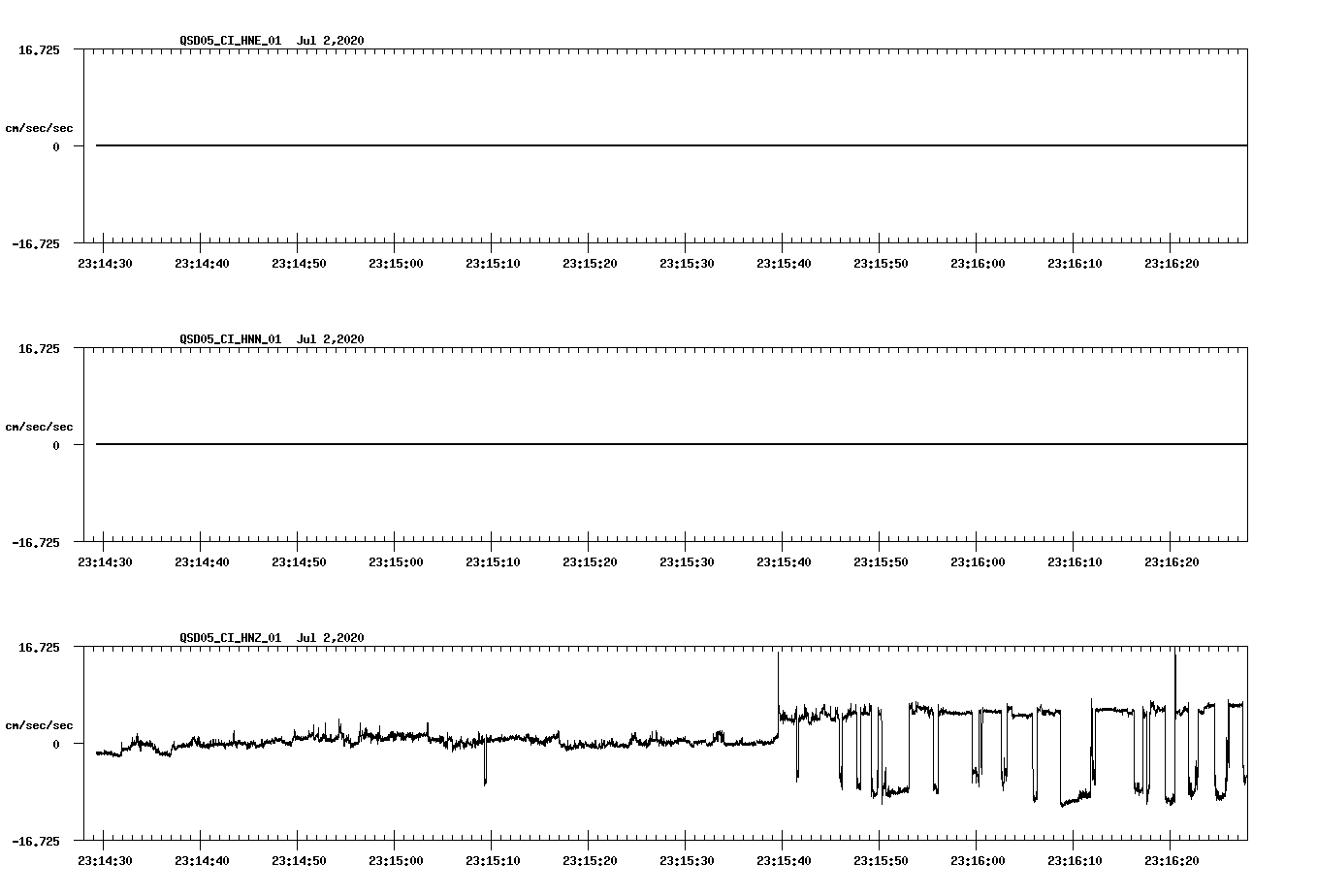Click the 23:14:30 time label under HNZ plot
This screenshot has width=1317, height=896.
[x=105, y=861]
